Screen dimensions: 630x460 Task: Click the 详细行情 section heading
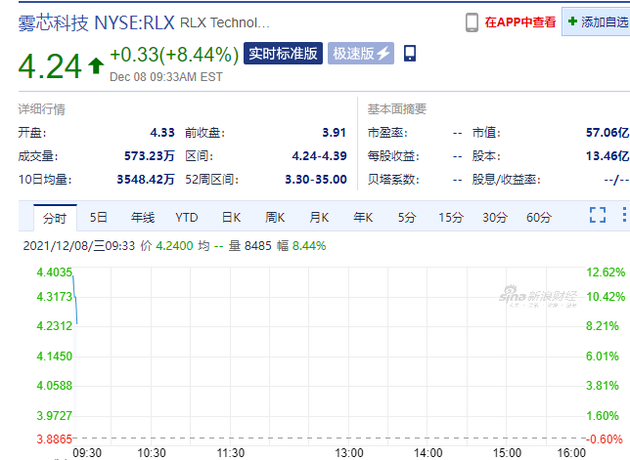(42, 109)
